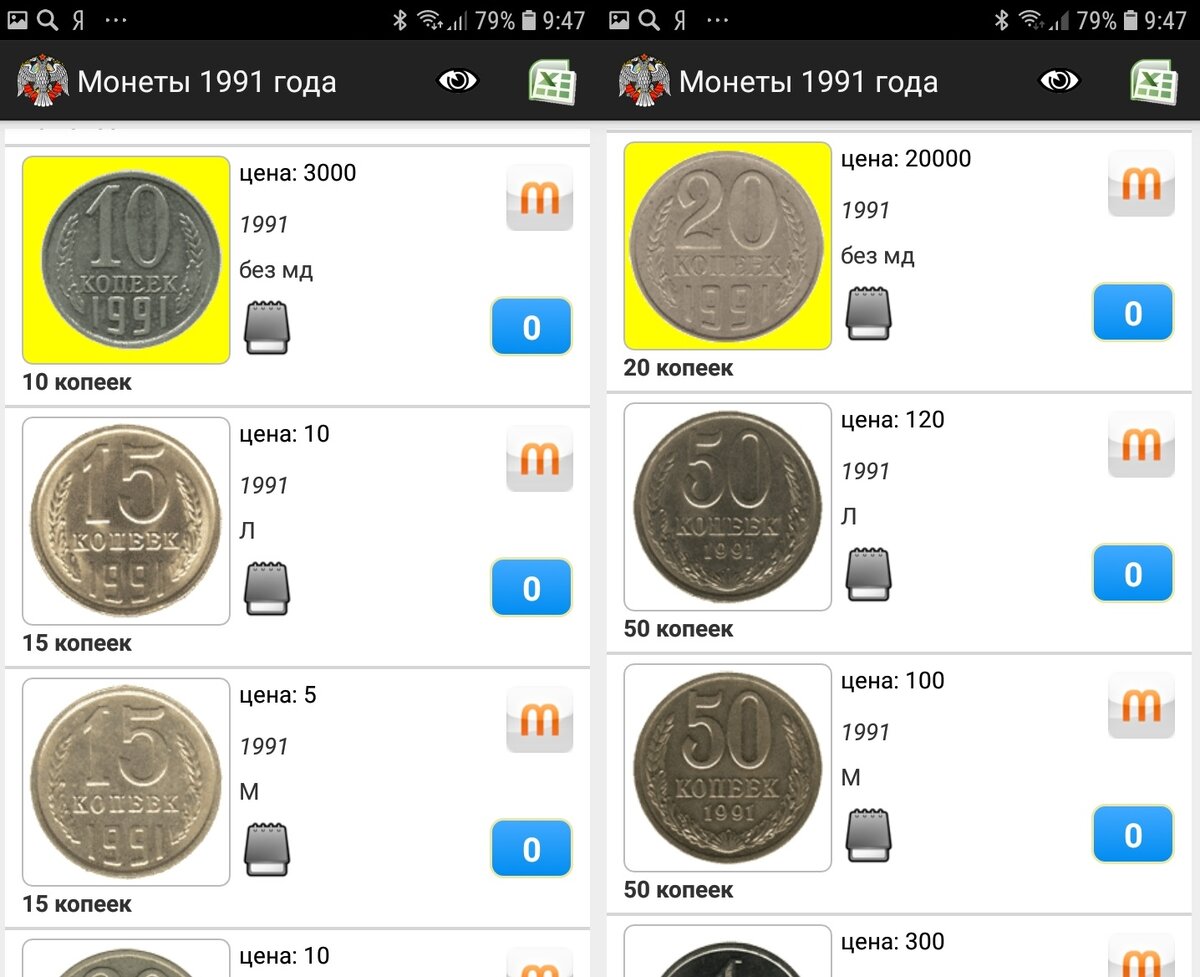Tap blue count button for 50 kopeck Л coin
Viewport: 1200px width, 977px height.
1133,574
